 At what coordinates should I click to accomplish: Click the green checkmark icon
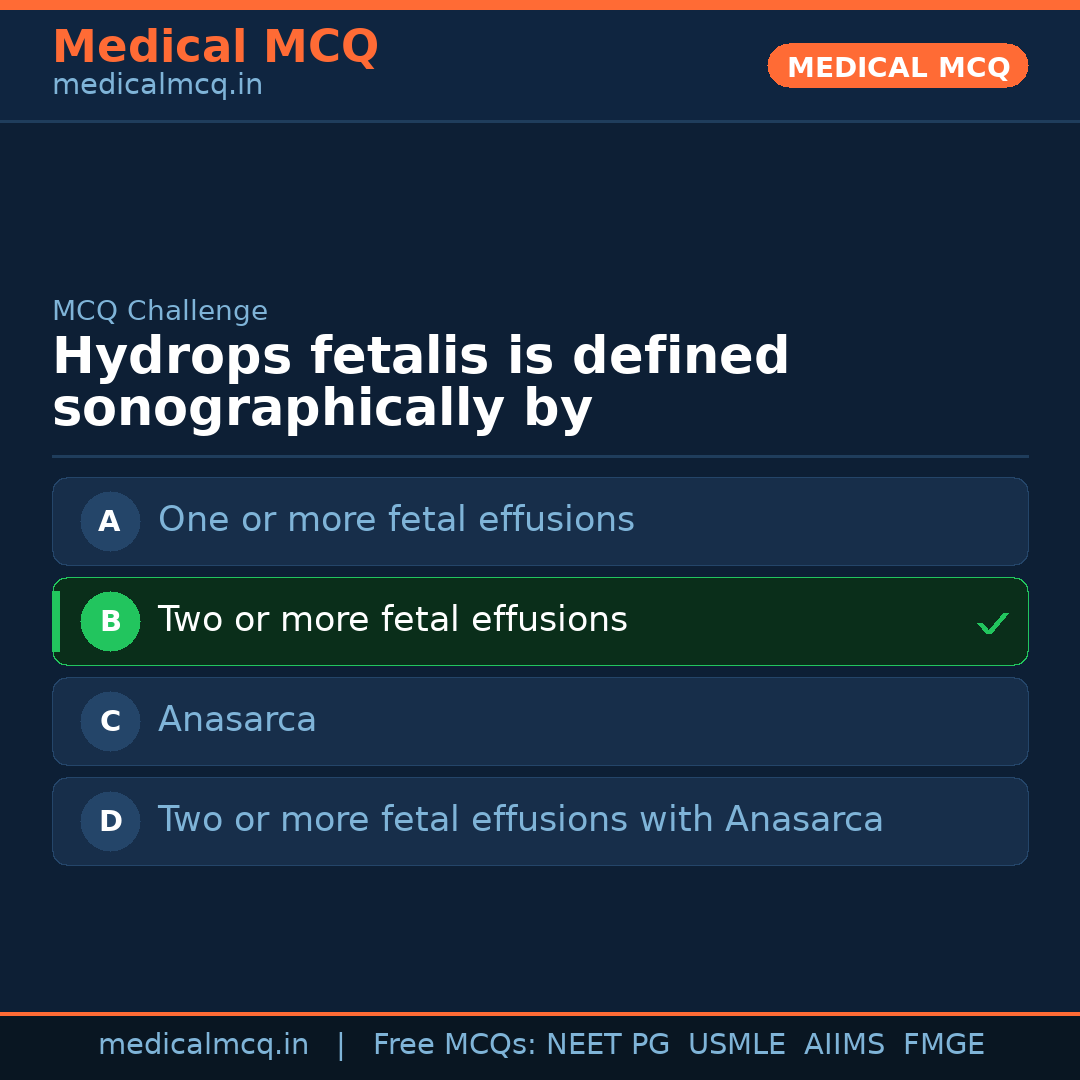[x=992, y=624]
